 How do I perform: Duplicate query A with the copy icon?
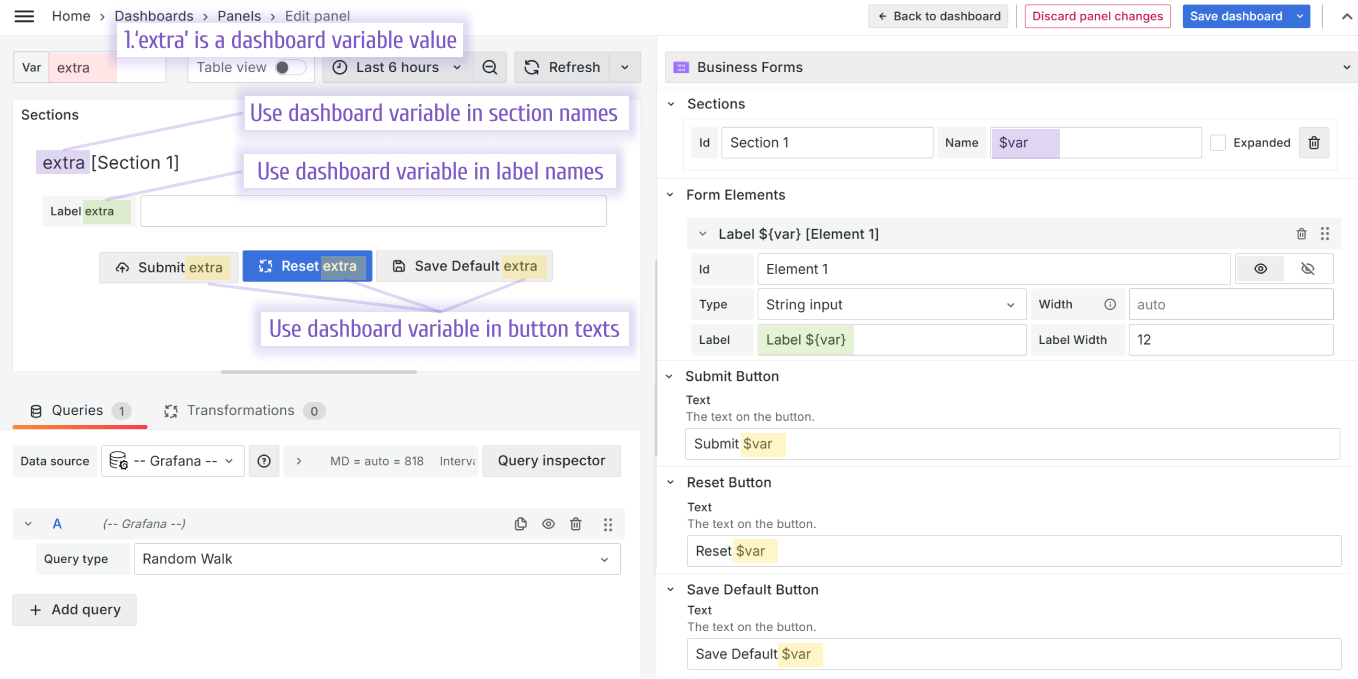click(521, 523)
